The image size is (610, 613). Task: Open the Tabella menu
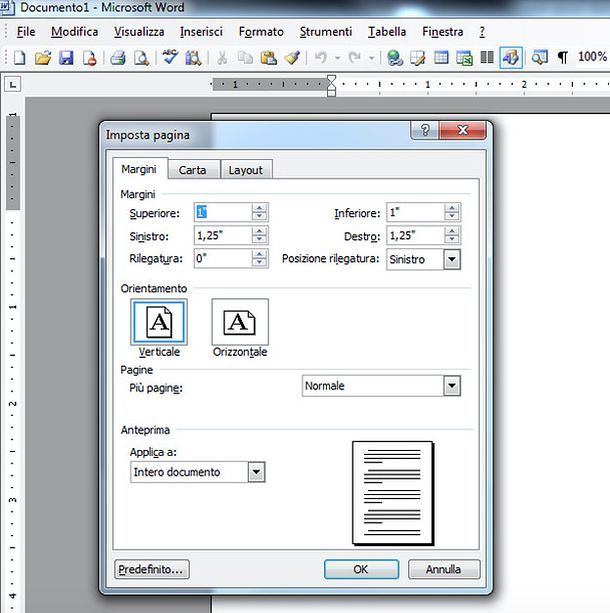[387, 32]
